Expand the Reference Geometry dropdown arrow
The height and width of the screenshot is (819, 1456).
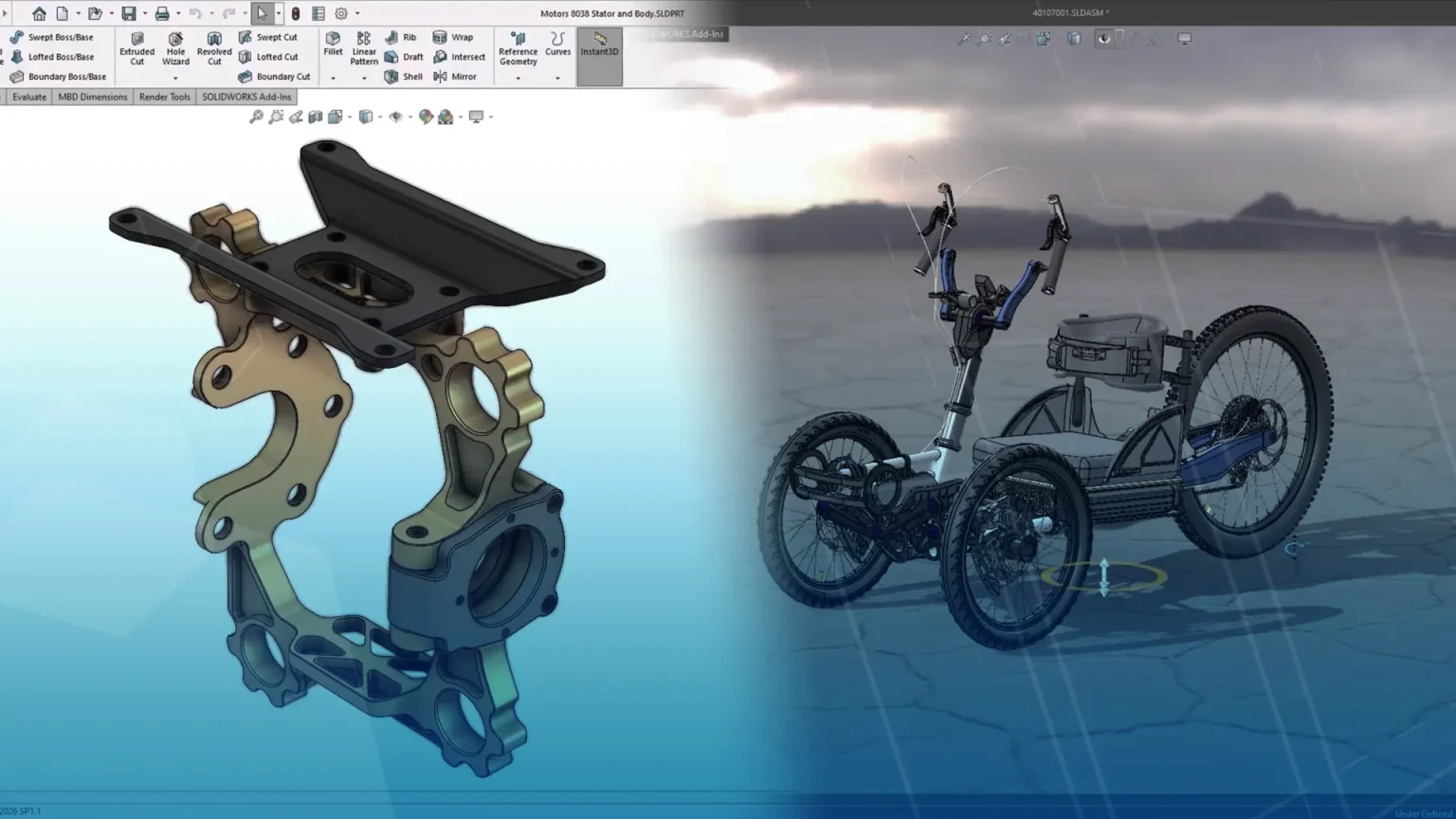click(518, 78)
